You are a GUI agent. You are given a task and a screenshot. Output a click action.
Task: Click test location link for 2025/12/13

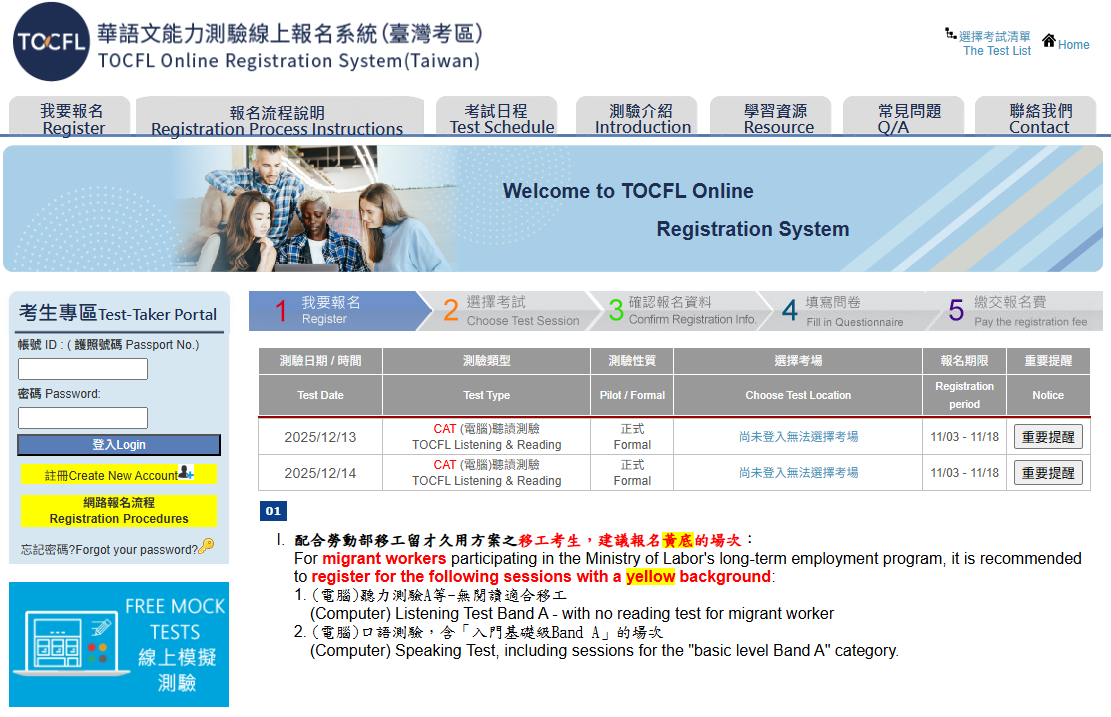pos(797,437)
